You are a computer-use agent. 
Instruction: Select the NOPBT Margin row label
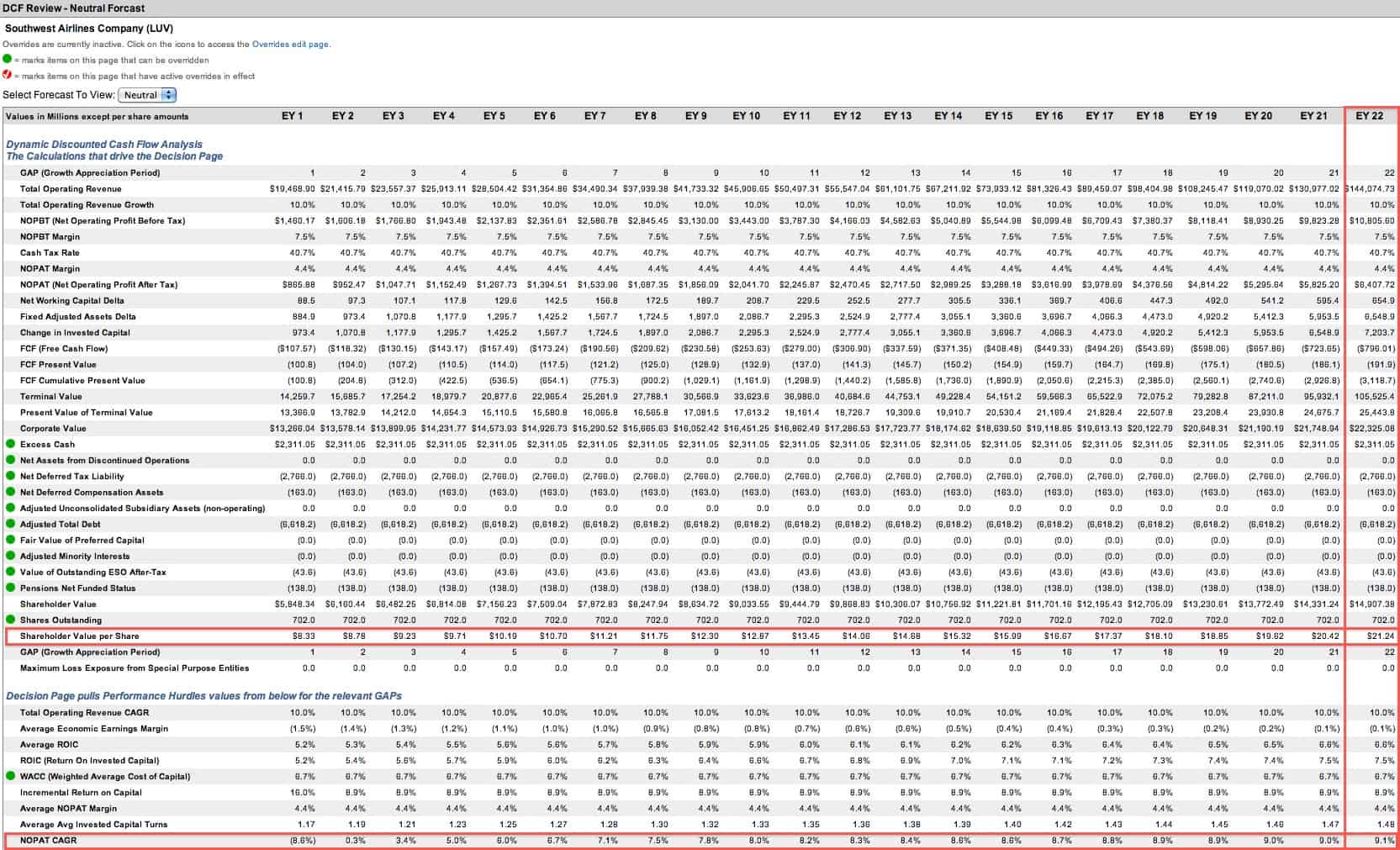click(x=50, y=236)
